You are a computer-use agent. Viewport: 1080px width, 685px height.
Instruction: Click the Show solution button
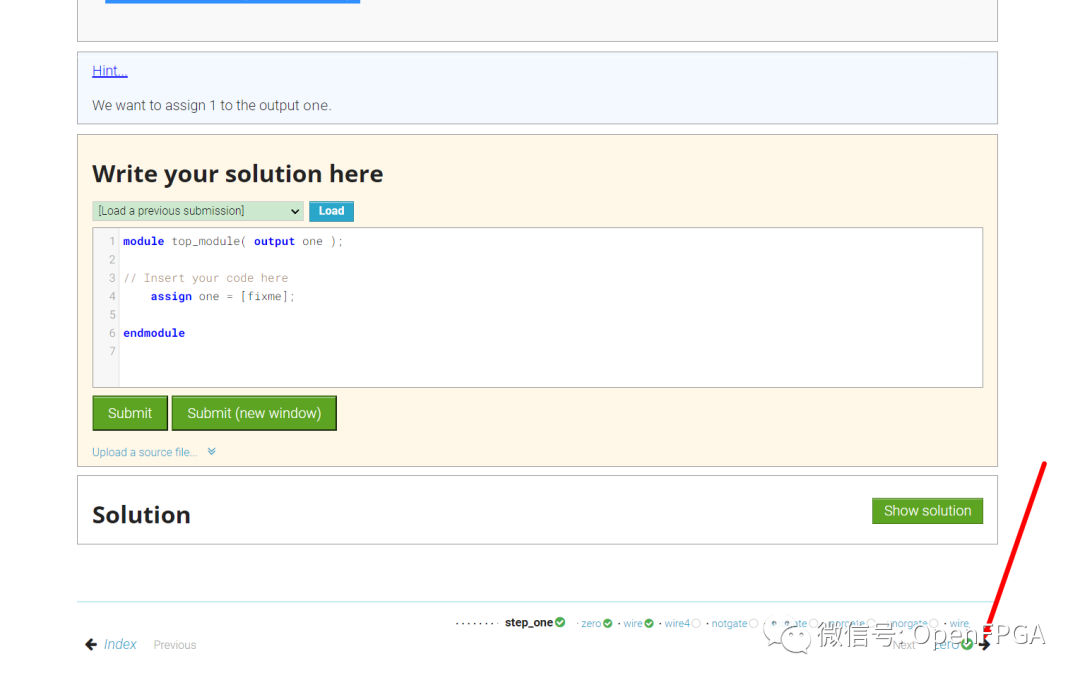[927, 511]
